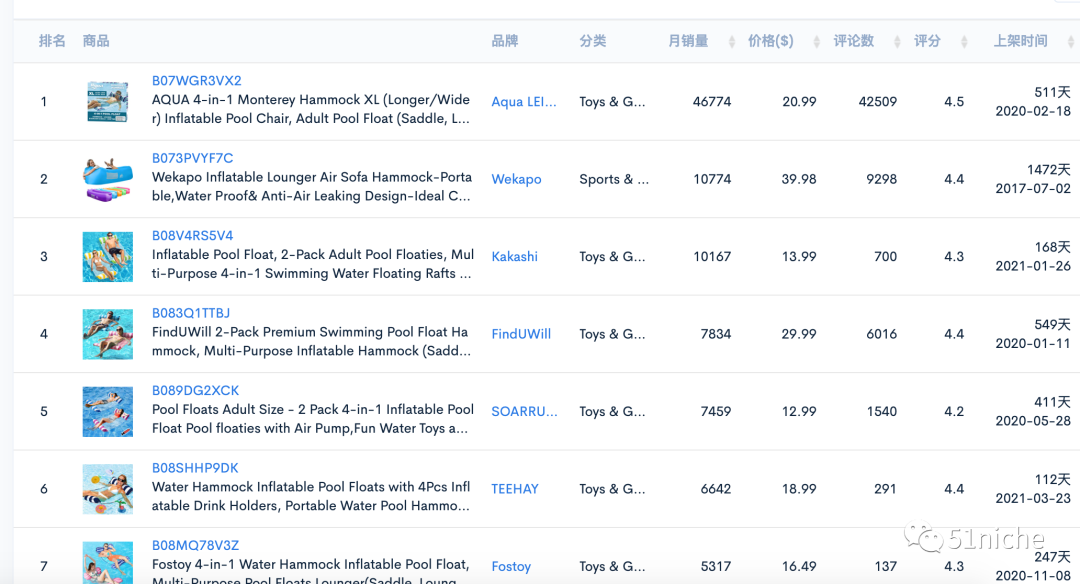Click listing date 2021-03-23
The width and height of the screenshot is (1080, 584).
click(x=1033, y=499)
